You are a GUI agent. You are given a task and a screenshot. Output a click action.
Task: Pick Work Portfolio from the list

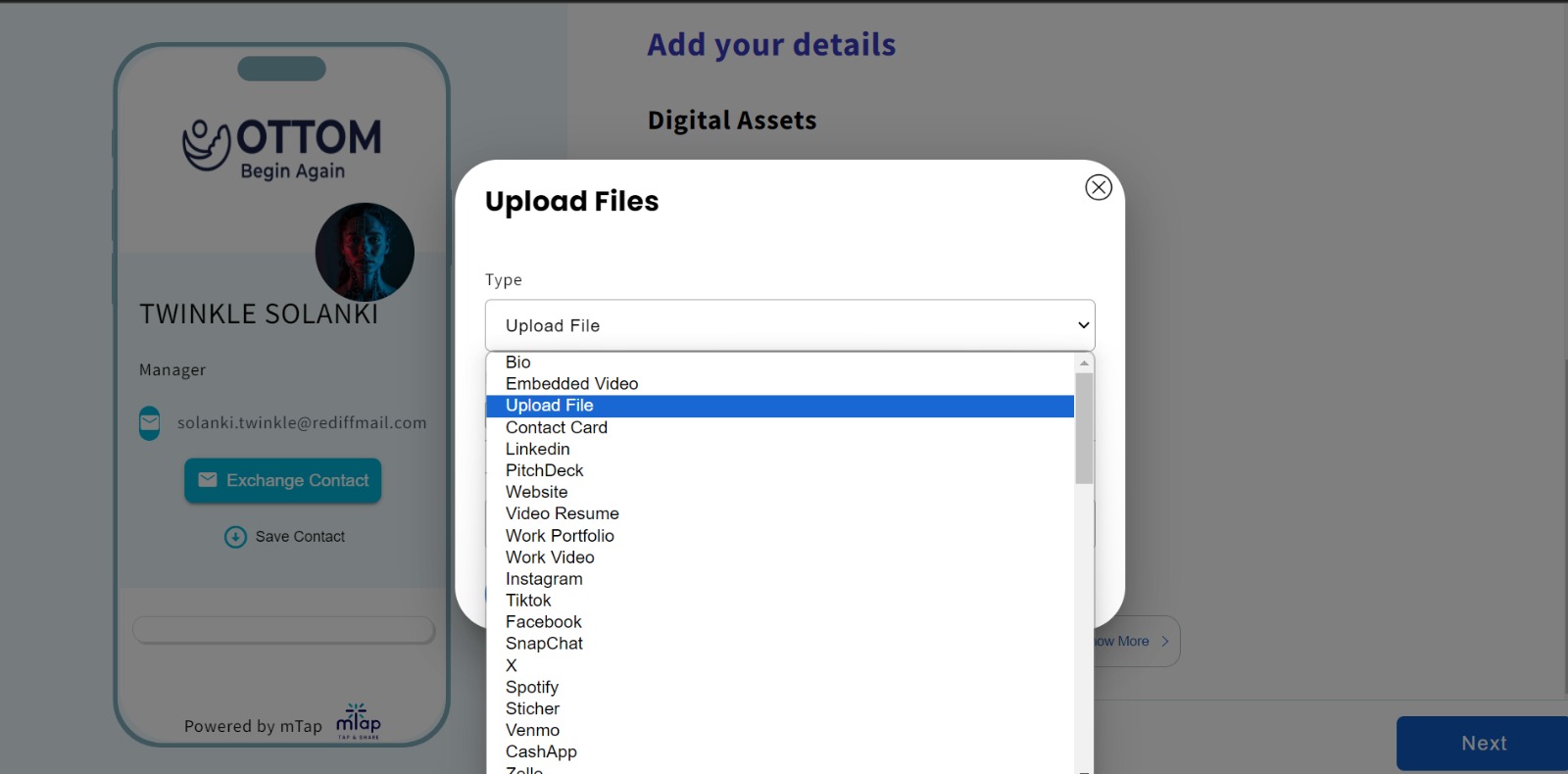tap(780, 536)
